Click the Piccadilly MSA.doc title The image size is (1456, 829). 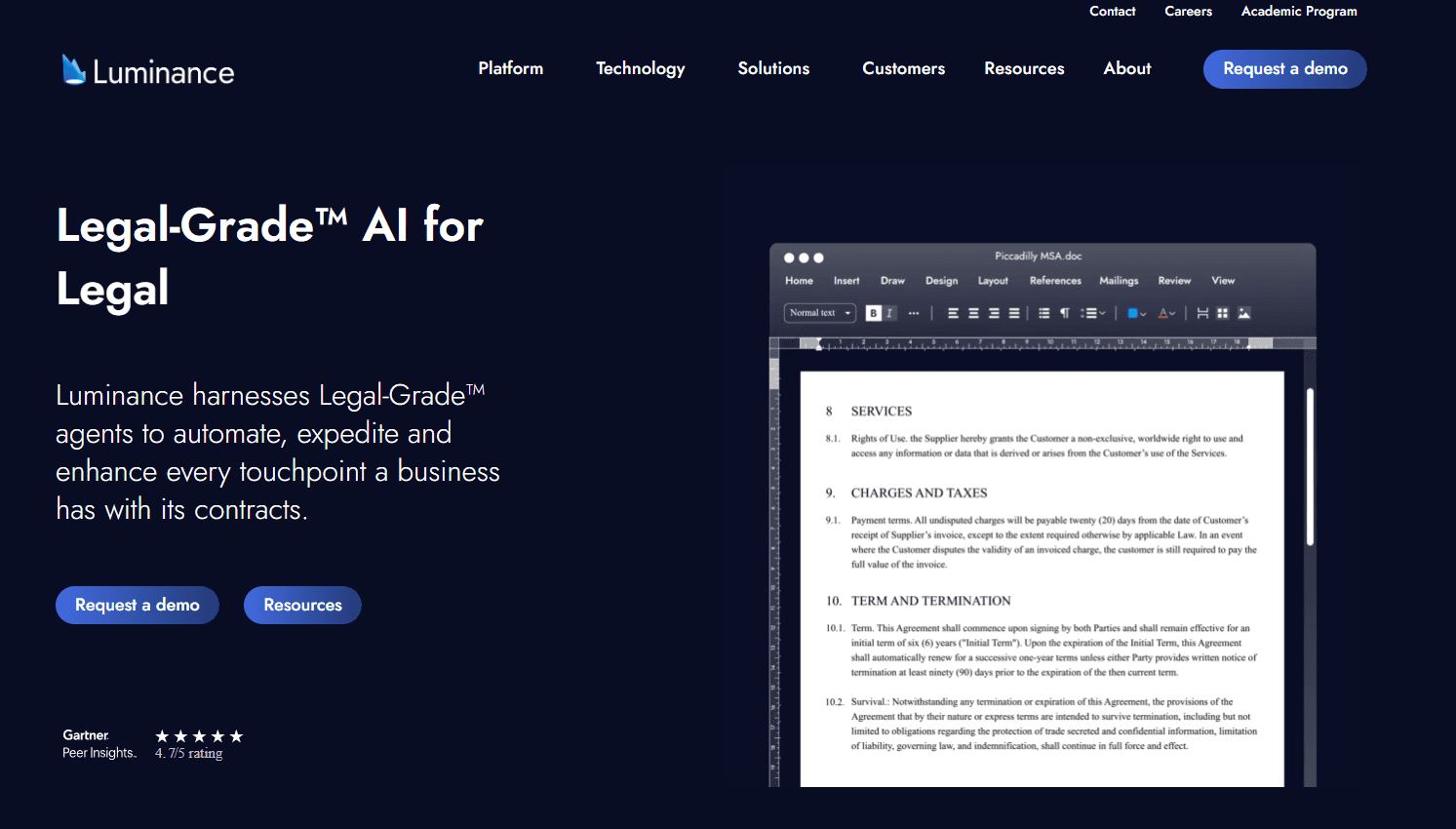(x=1039, y=257)
